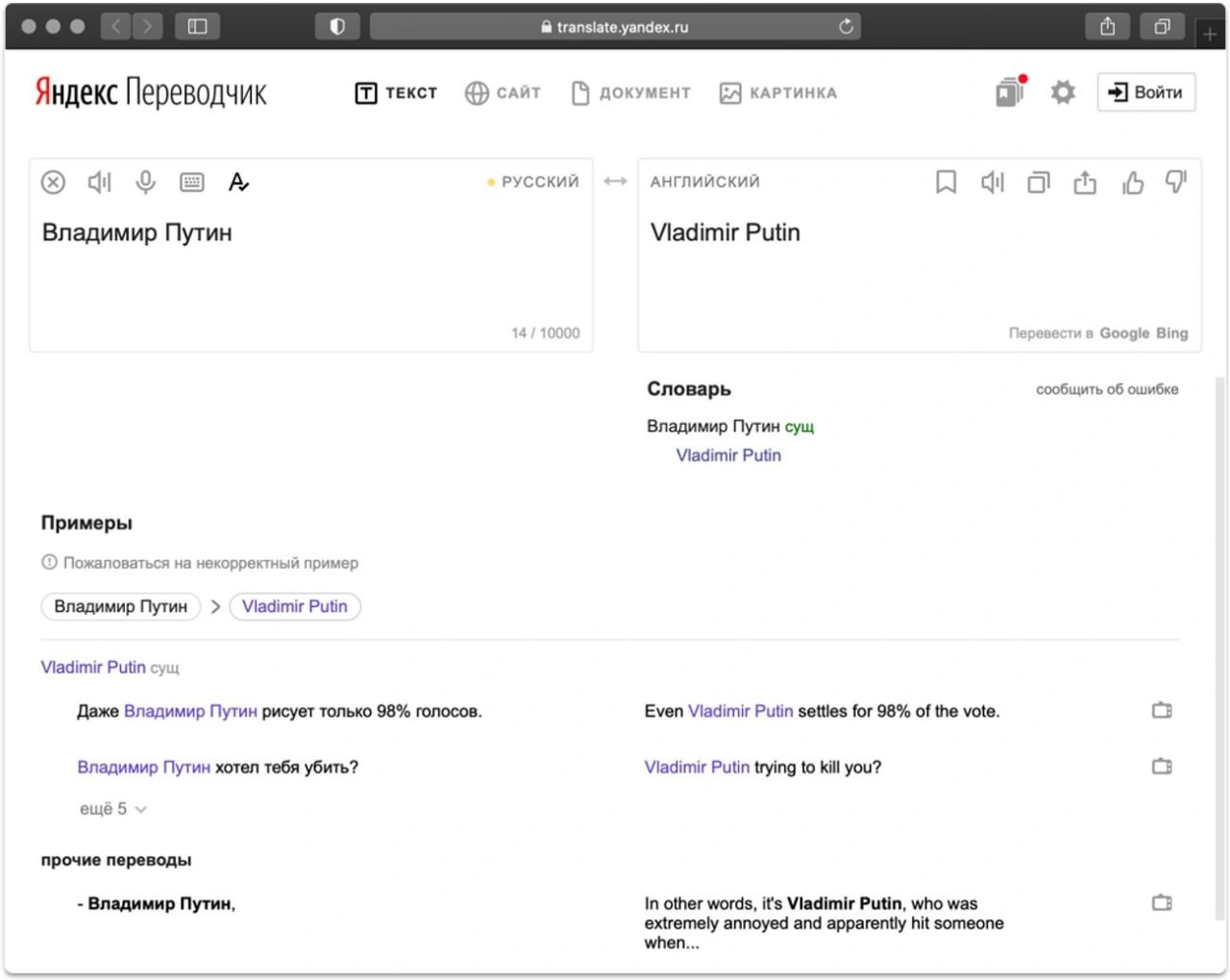Click Vladimir Putin in 'settles for 98%' sentence
This screenshot has width=1230, height=980.
(741, 711)
